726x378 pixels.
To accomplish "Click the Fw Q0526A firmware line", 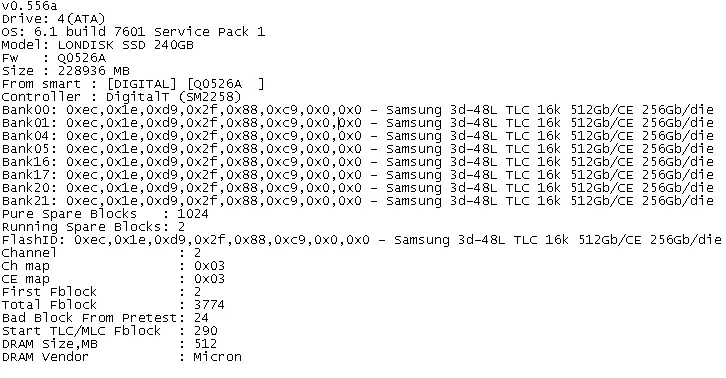I will click(54, 58).
